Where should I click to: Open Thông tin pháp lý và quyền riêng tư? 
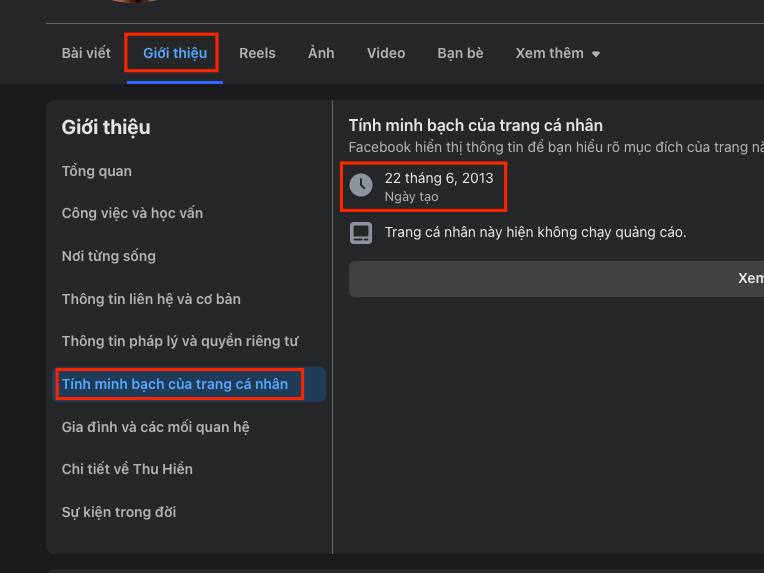180,341
